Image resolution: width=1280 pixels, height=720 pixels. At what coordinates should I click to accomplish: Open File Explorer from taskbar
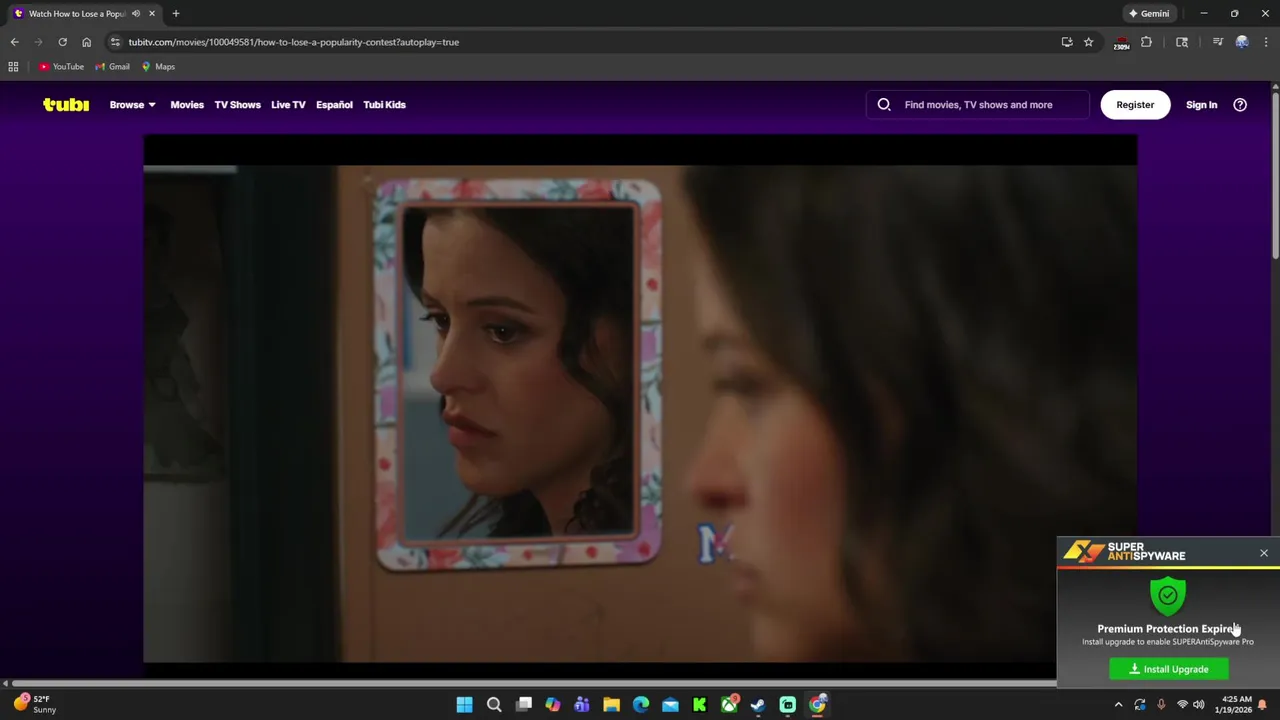click(x=611, y=705)
